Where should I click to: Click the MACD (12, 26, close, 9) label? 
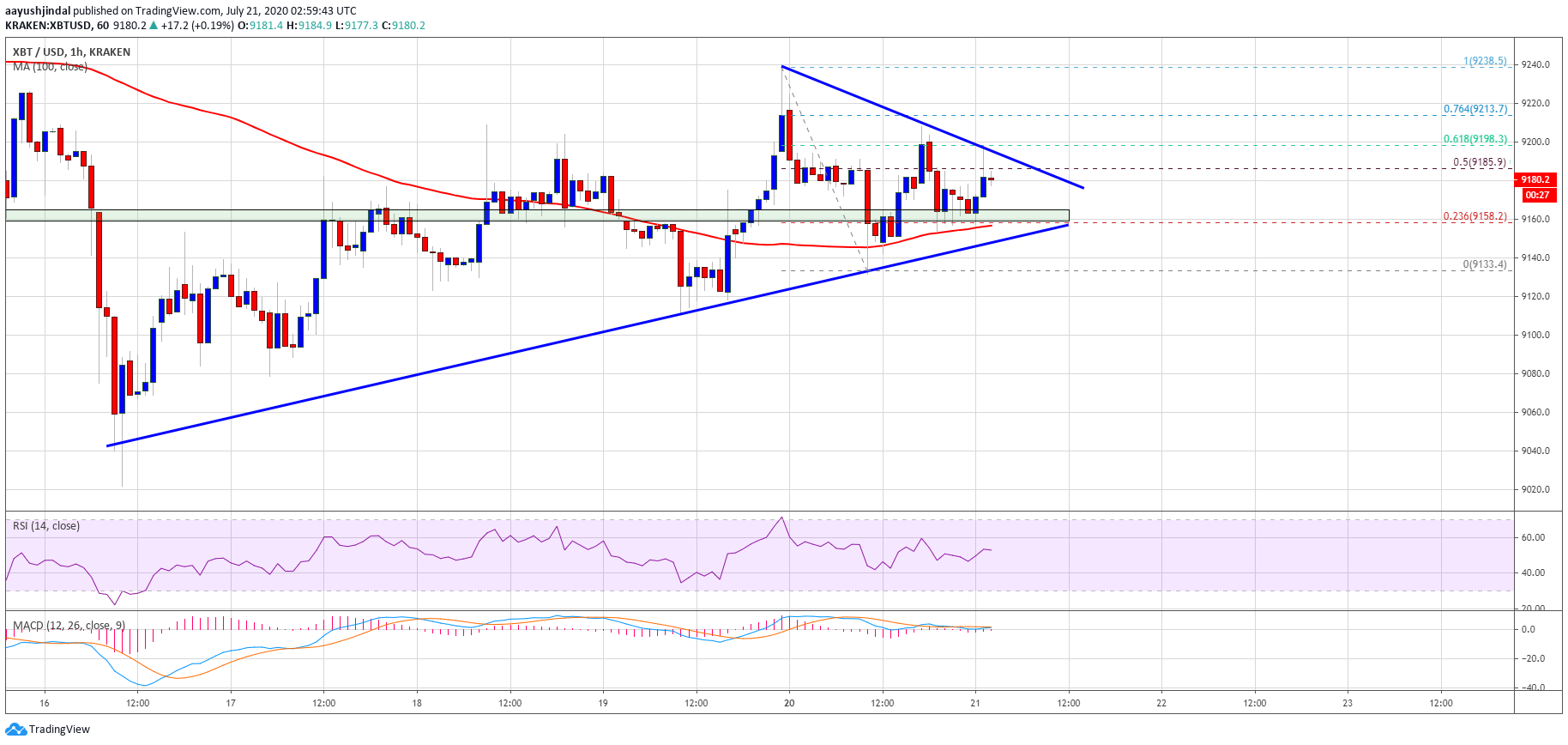coord(69,626)
